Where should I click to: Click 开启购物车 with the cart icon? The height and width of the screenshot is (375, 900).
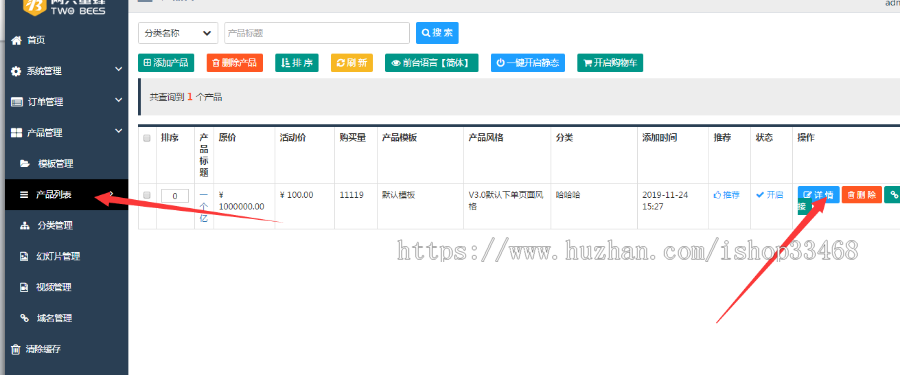click(x=610, y=63)
